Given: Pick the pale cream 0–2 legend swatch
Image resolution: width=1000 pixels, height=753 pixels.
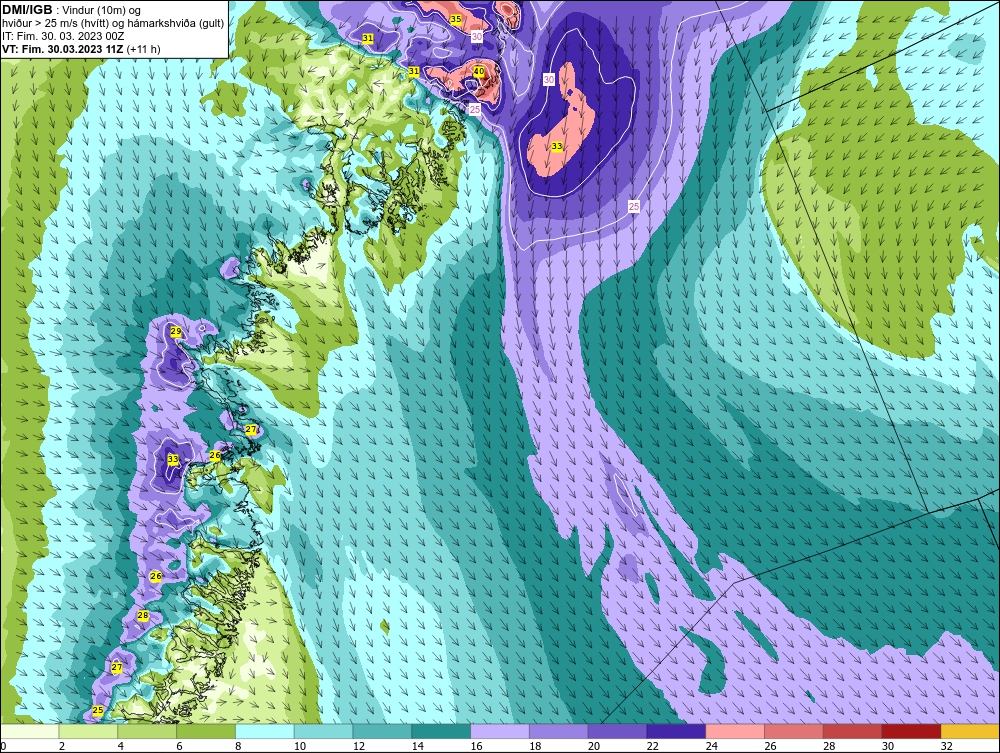Looking at the screenshot, I should click(x=29, y=731).
